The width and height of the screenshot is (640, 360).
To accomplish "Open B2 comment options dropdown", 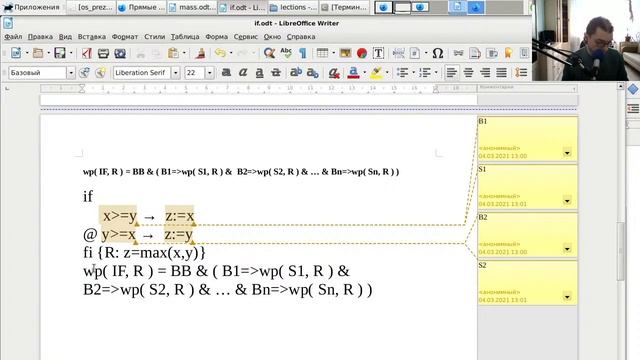I will [x=567, y=248].
